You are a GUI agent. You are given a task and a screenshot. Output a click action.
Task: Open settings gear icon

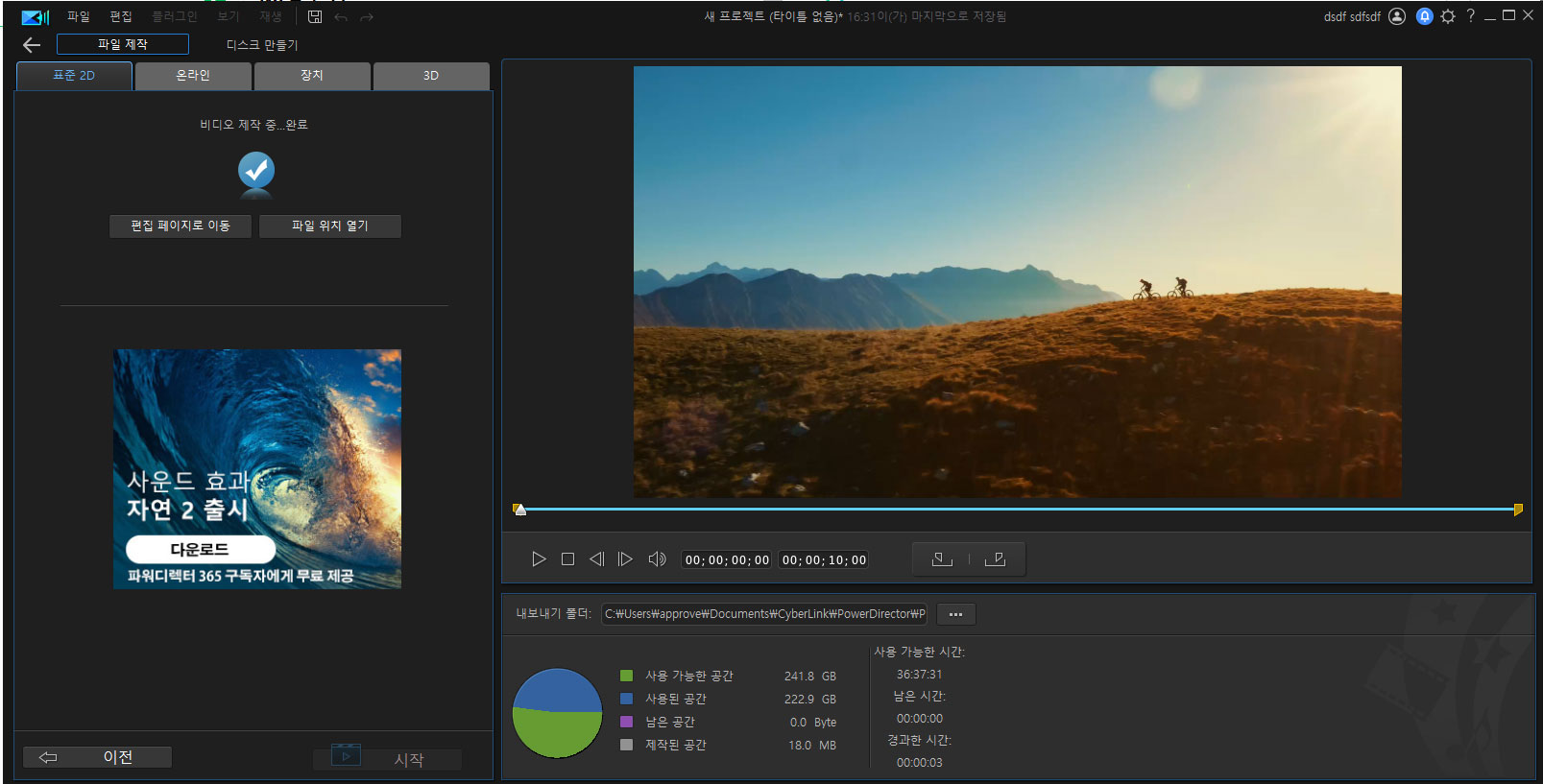coord(1448,16)
